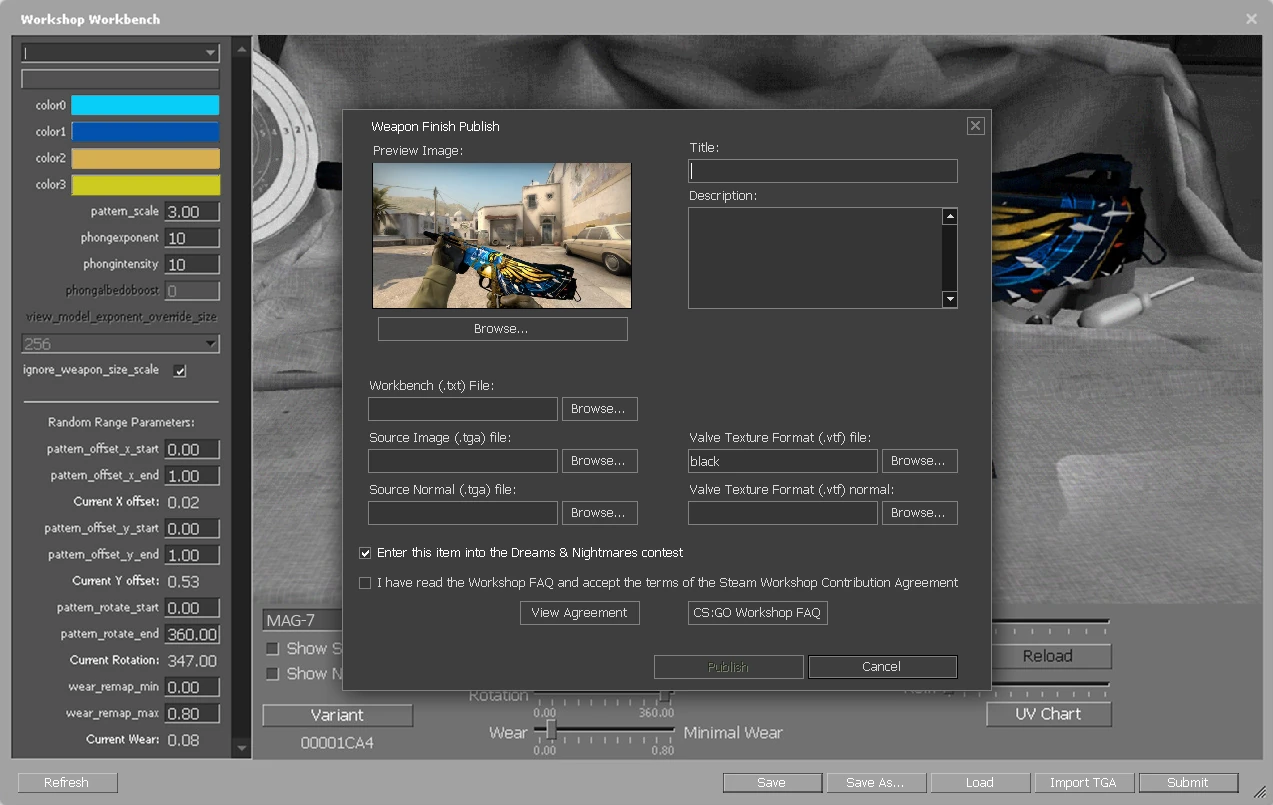Screen dimensions: 1273x805
Task: Browse for the Workbench .txt file
Action: pos(599,409)
